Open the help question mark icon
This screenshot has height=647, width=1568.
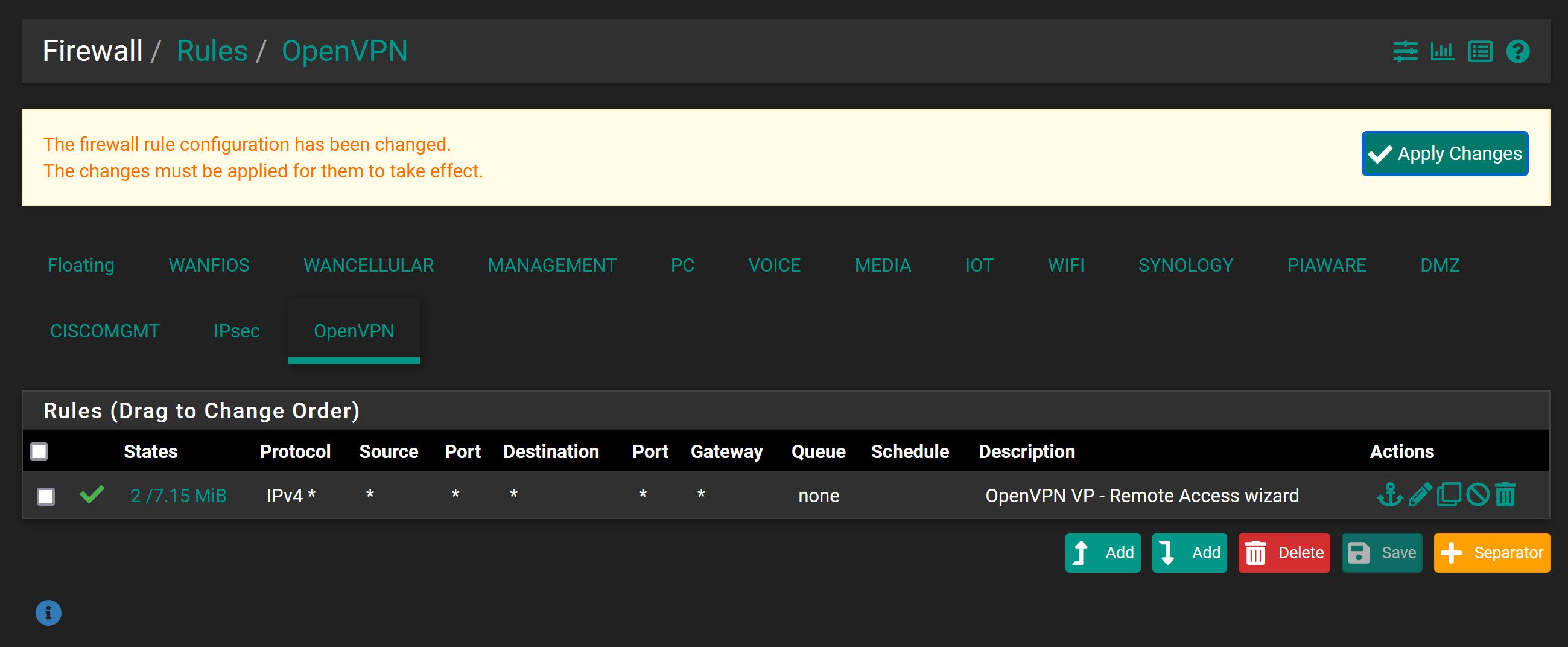click(x=1517, y=51)
